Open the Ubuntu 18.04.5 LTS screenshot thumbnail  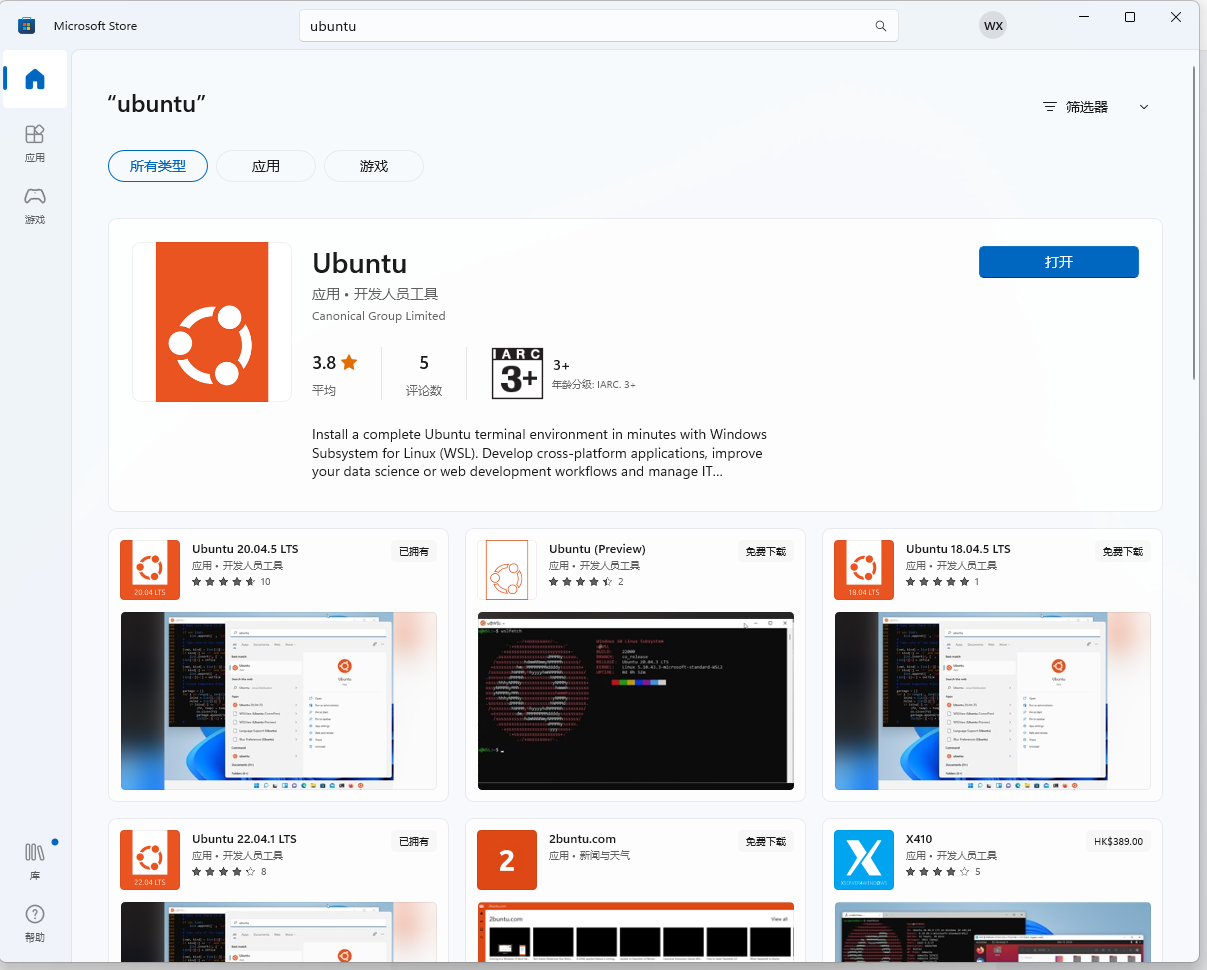click(992, 701)
